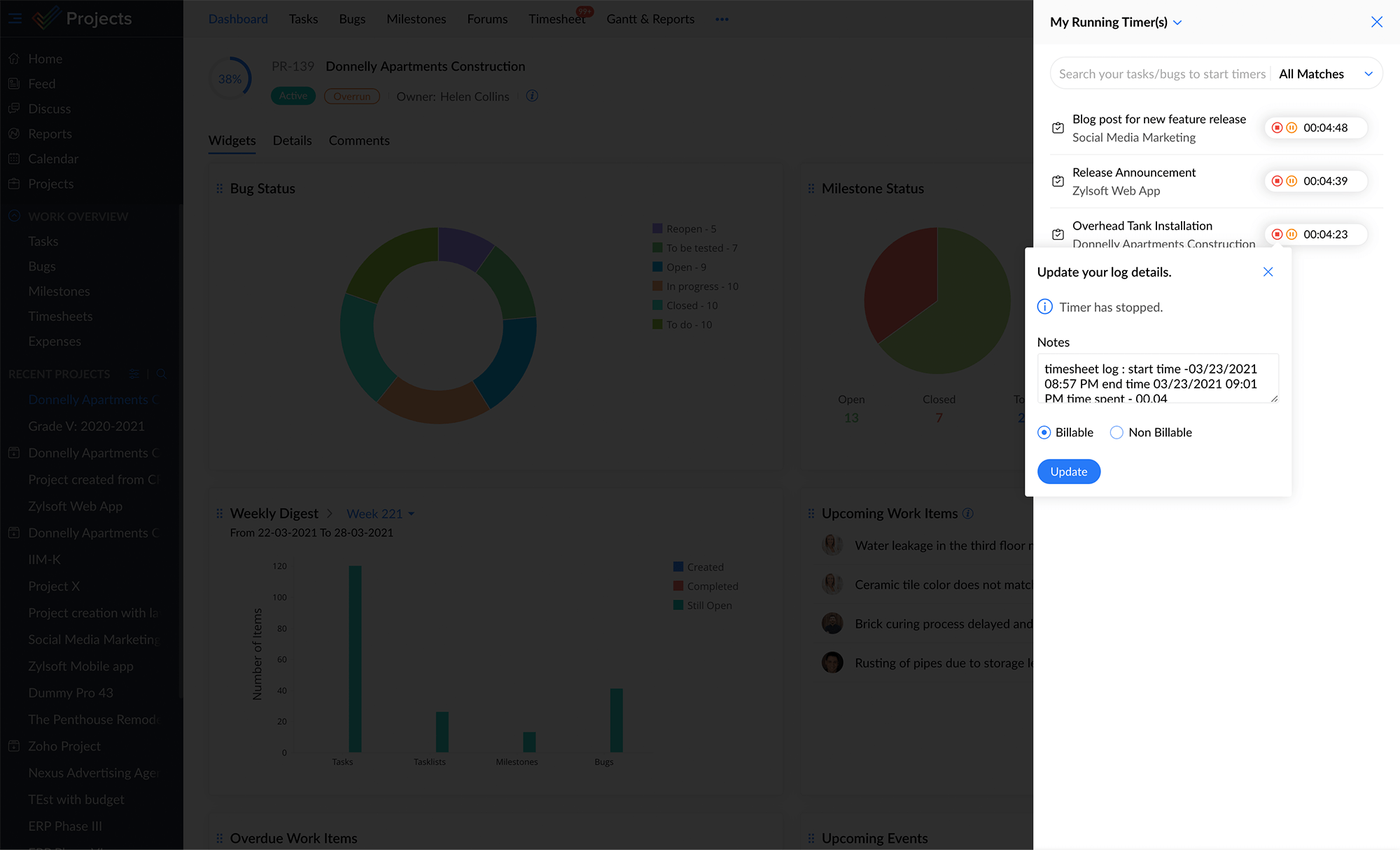Go to Discuss in sidebar
The image size is (1400, 850).
pyautogui.click(x=49, y=109)
